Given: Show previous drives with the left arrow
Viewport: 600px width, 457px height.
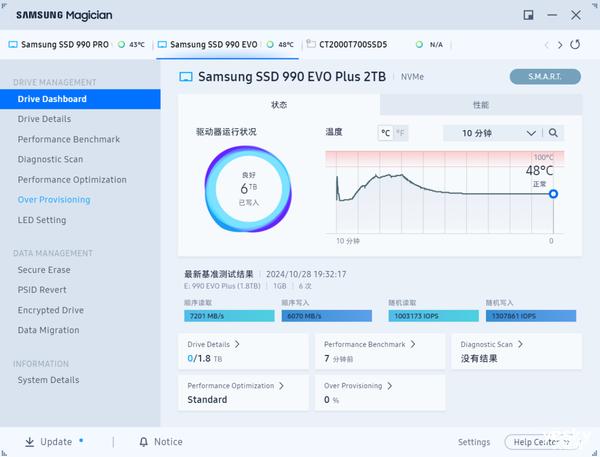Looking at the screenshot, I should coord(546,45).
